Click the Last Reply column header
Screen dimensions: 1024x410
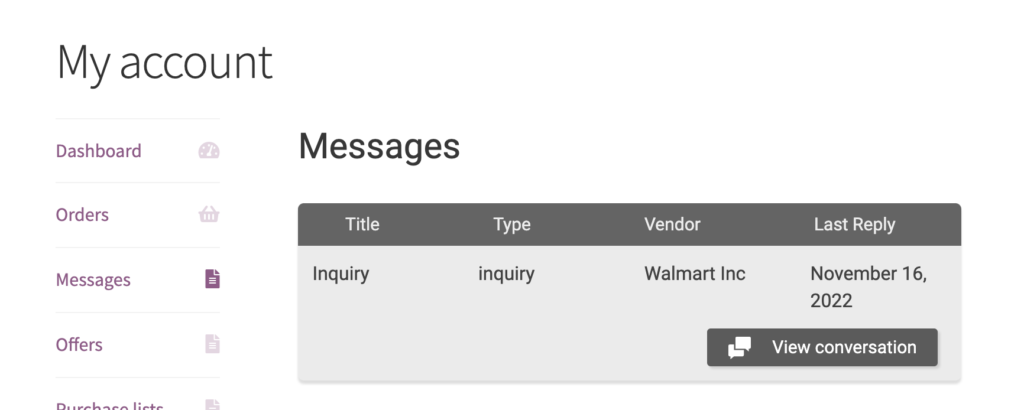click(854, 225)
